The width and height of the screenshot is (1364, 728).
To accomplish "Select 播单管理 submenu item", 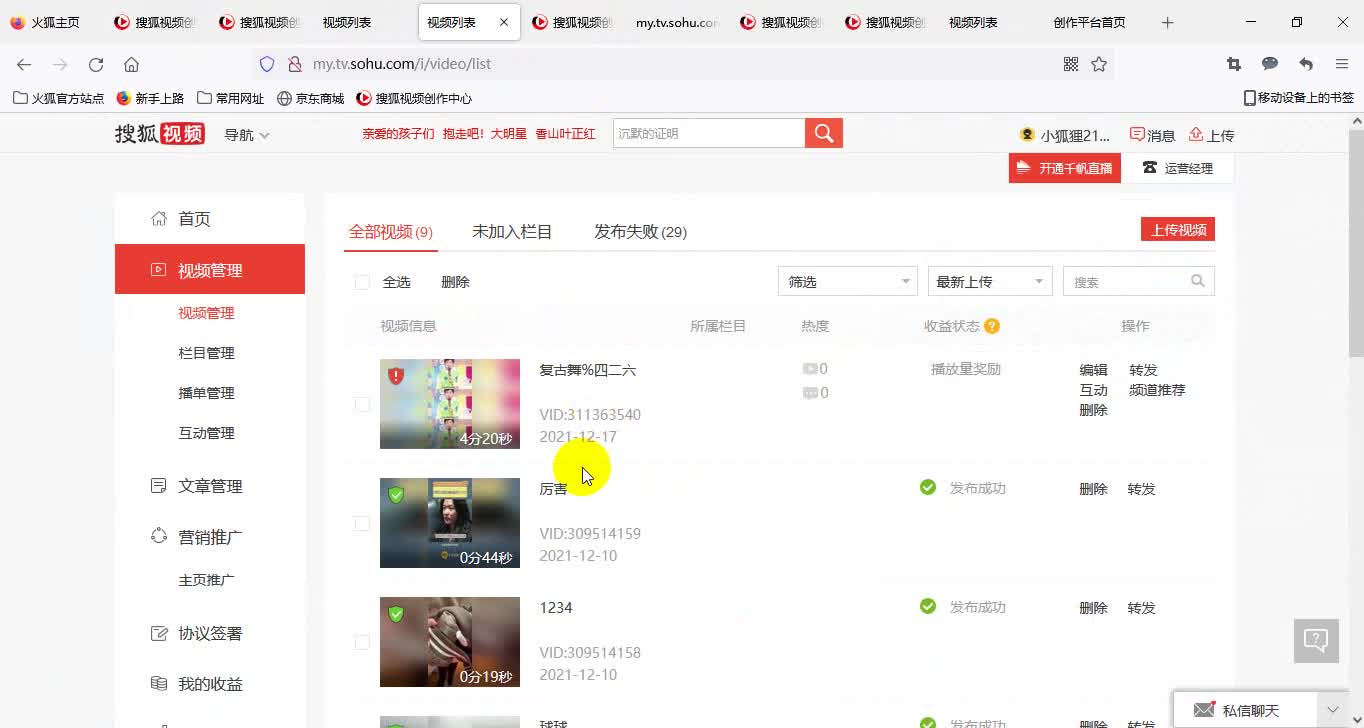I will [x=206, y=393].
